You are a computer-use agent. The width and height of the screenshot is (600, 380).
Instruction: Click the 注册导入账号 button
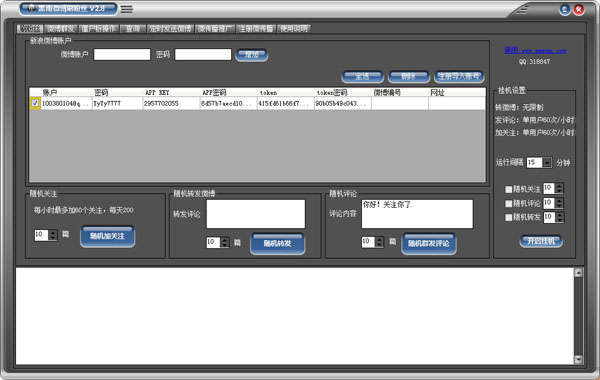click(x=459, y=77)
